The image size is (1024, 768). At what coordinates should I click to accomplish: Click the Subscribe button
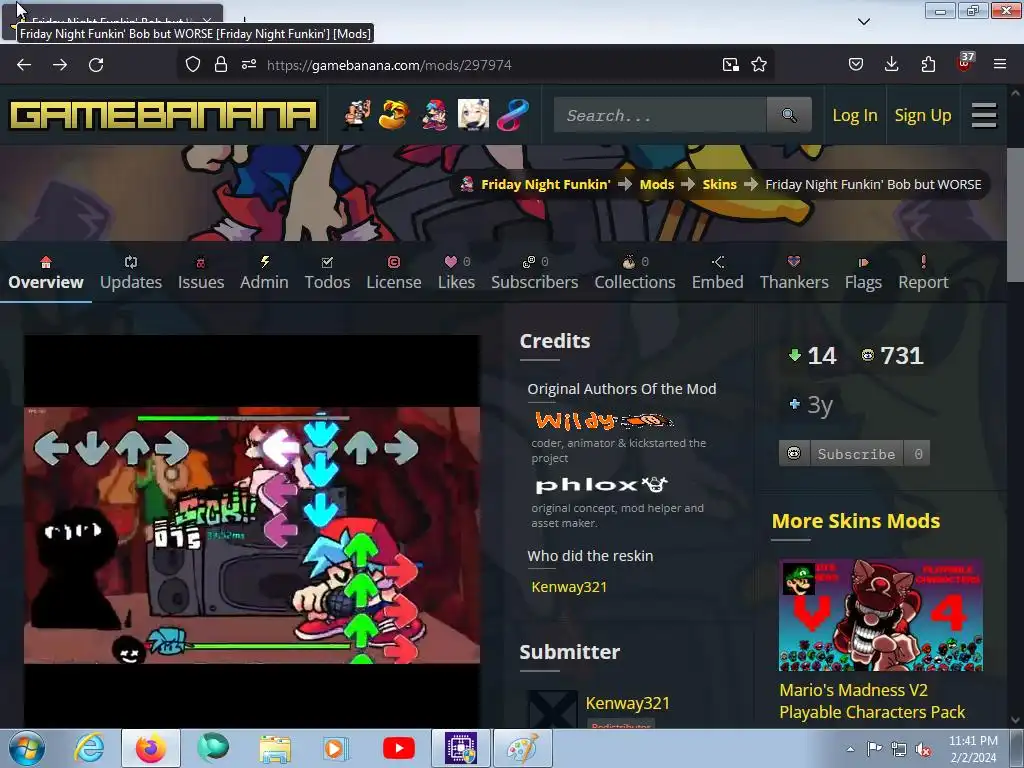coord(856,454)
